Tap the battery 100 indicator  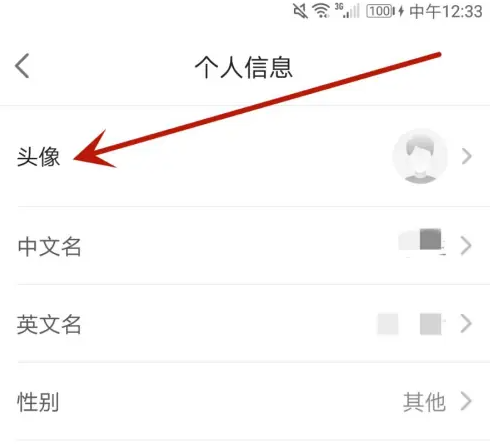pyautogui.click(x=380, y=11)
